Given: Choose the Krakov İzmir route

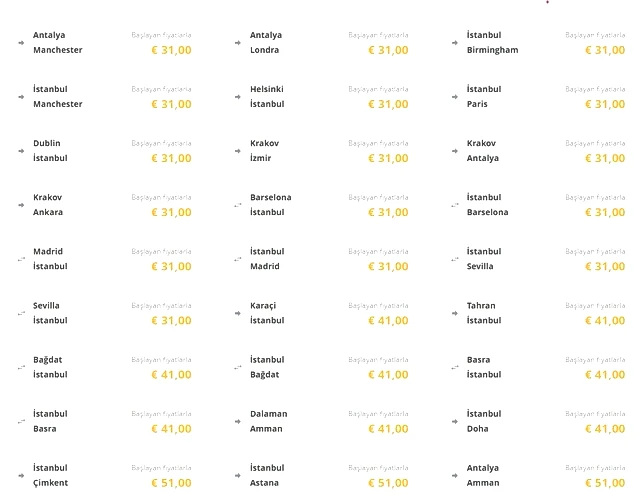Looking at the screenshot, I should click(321, 151).
